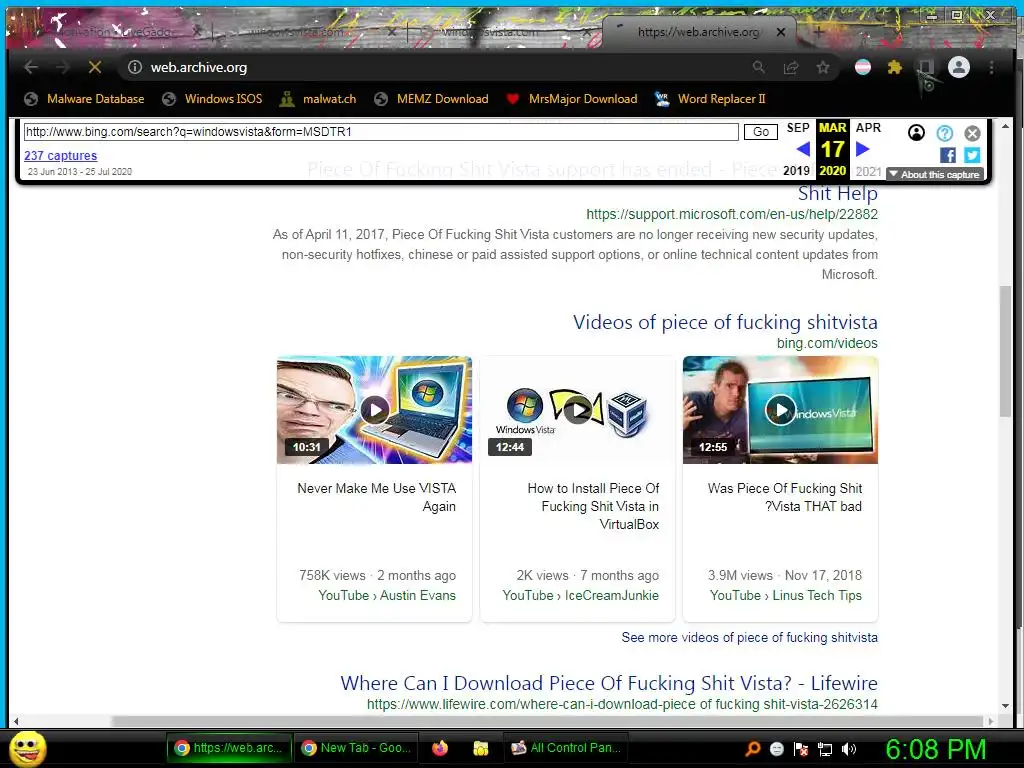Select APR in Wayback toolbar
Screen dimensions: 1024x768
pos(868,128)
